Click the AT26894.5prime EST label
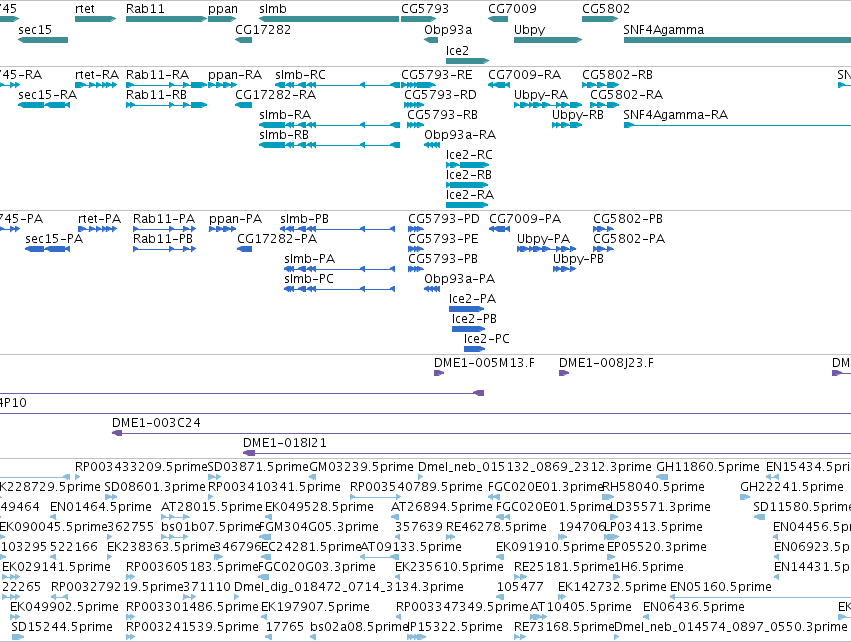The image size is (851, 642). tap(442, 507)
